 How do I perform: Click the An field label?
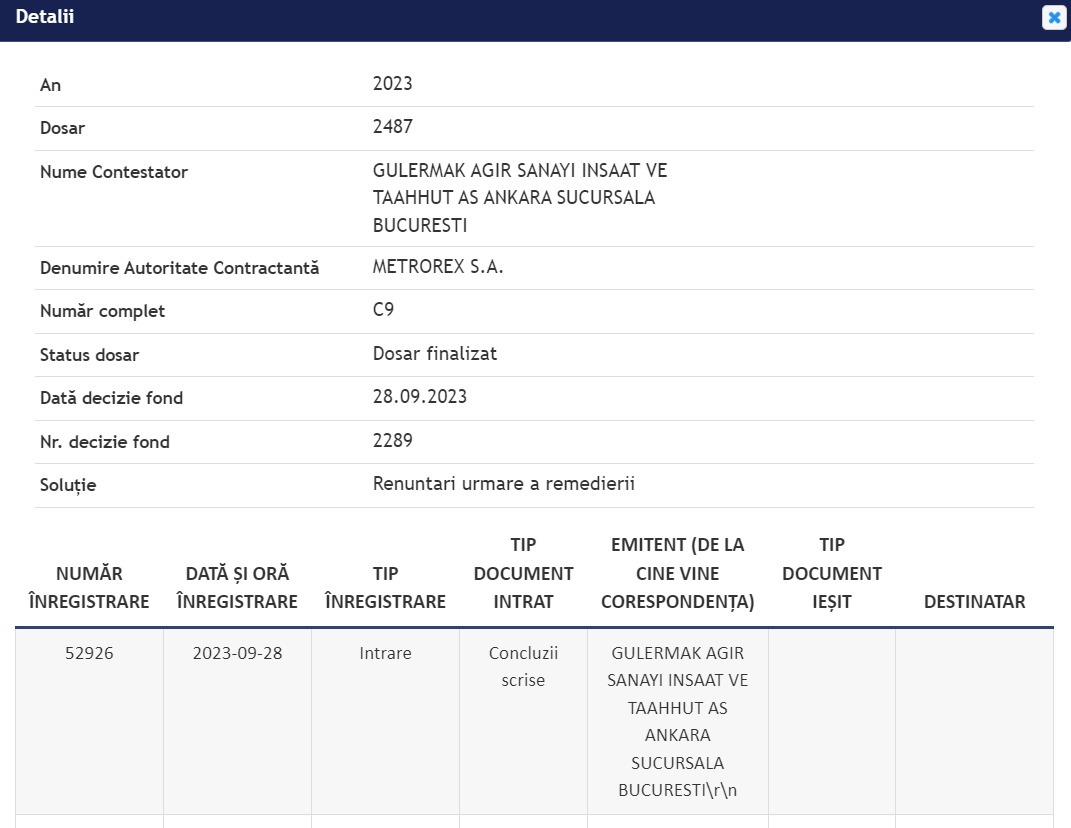[51, 85]
